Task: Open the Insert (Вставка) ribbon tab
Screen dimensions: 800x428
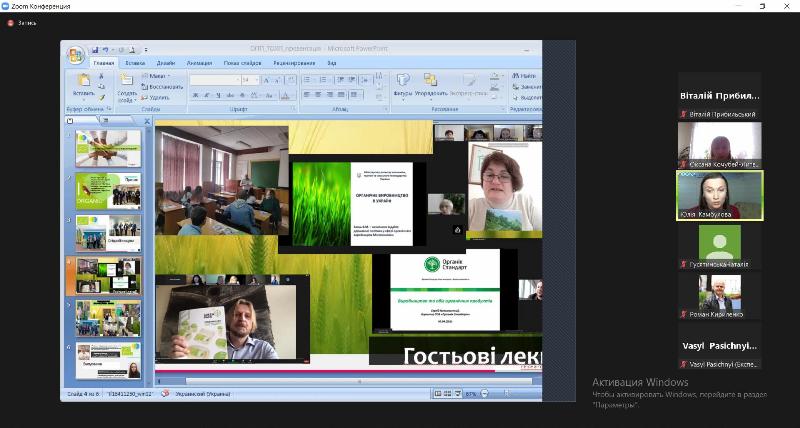Action: (135, 63)
